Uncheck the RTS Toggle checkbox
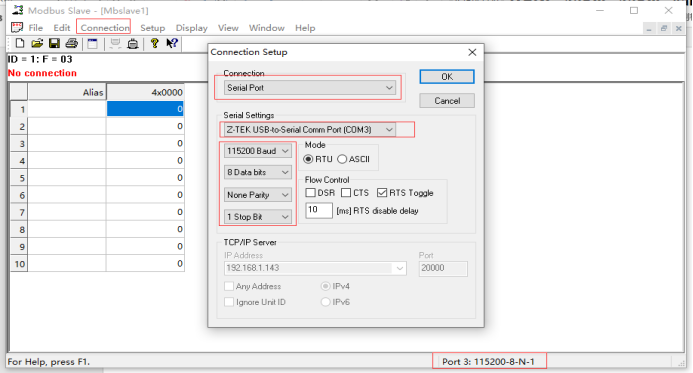 point(382,193)
